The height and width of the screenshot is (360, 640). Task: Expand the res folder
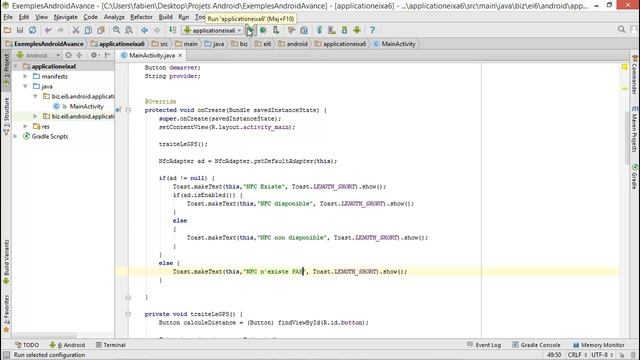pyautogui.click(x=25, y=127)
